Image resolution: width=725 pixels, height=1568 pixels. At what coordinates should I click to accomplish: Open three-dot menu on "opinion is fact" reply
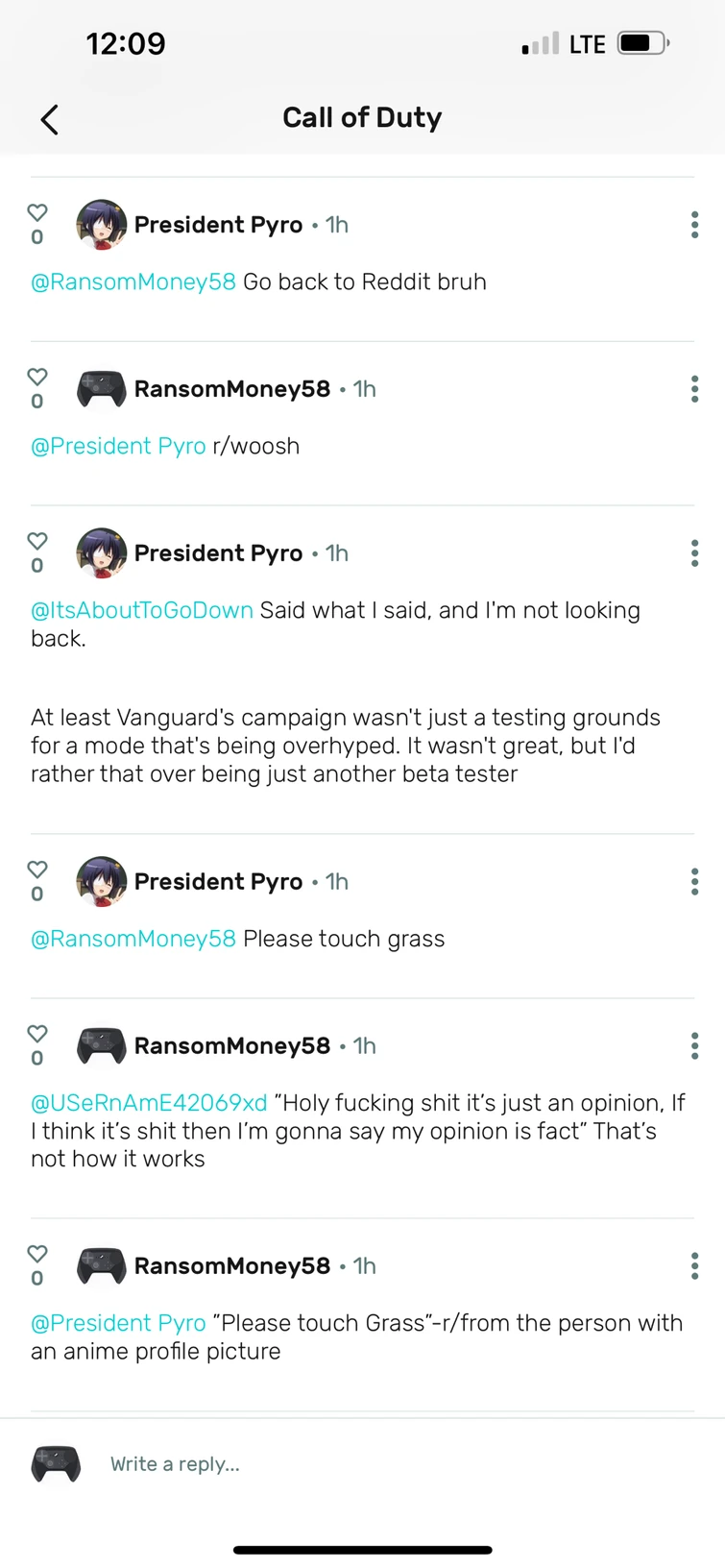pyautogui.click(x=694, y=1046)
